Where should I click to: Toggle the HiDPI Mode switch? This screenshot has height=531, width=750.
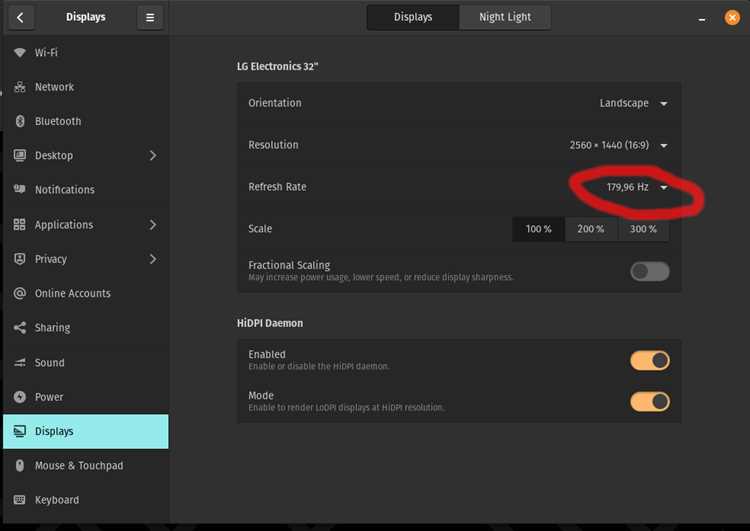tap(650, 402)
